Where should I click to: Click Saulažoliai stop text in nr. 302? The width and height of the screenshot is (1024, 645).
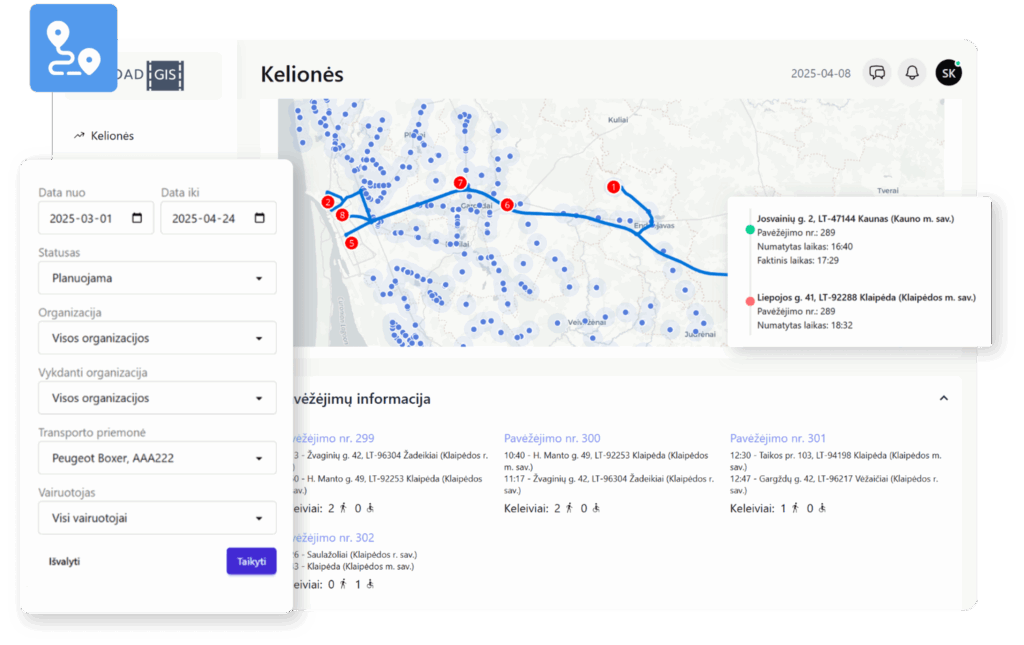355,555
